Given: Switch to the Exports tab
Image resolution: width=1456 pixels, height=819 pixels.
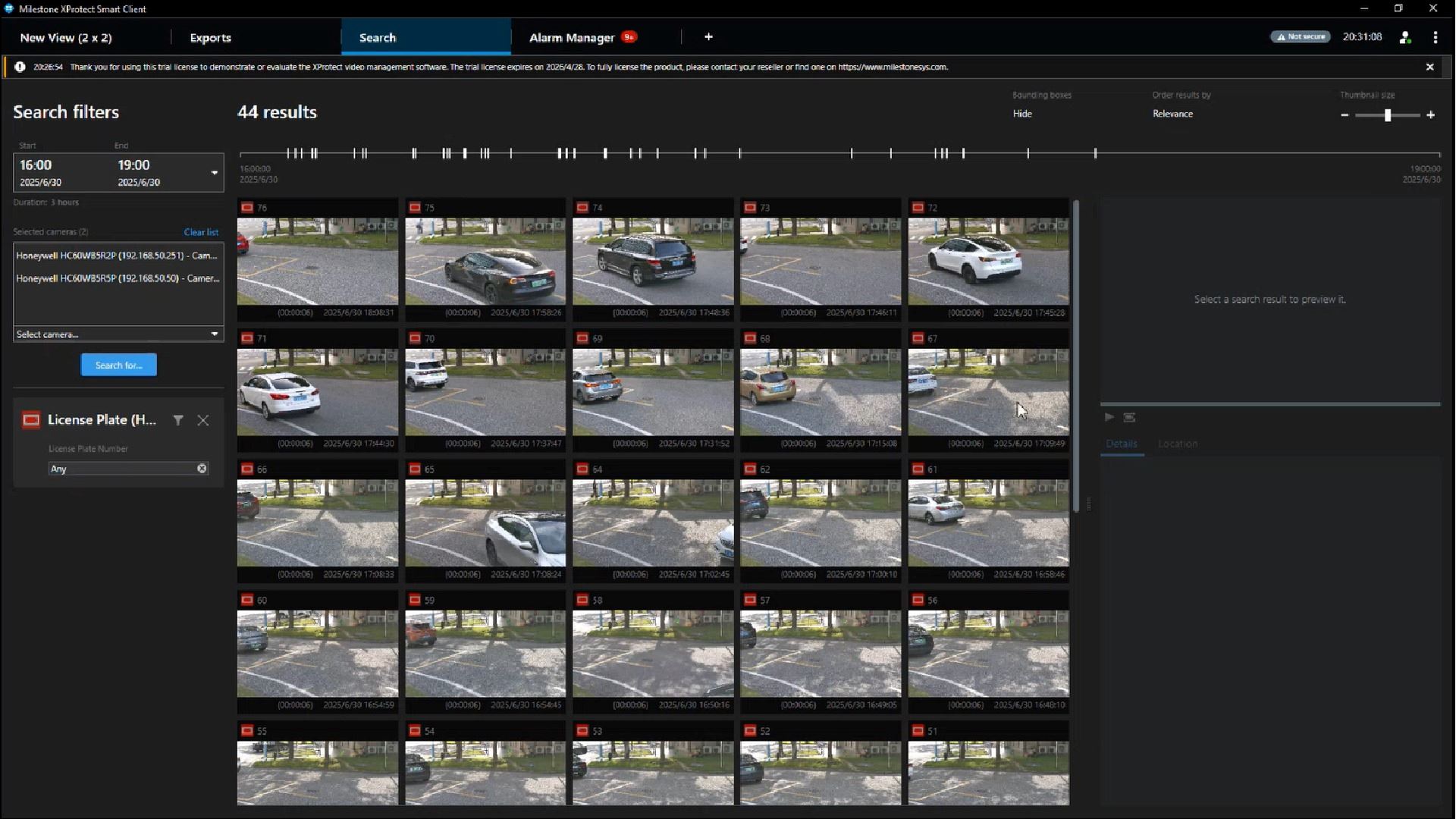Looking at the screenshot, I should coord(210,37).
